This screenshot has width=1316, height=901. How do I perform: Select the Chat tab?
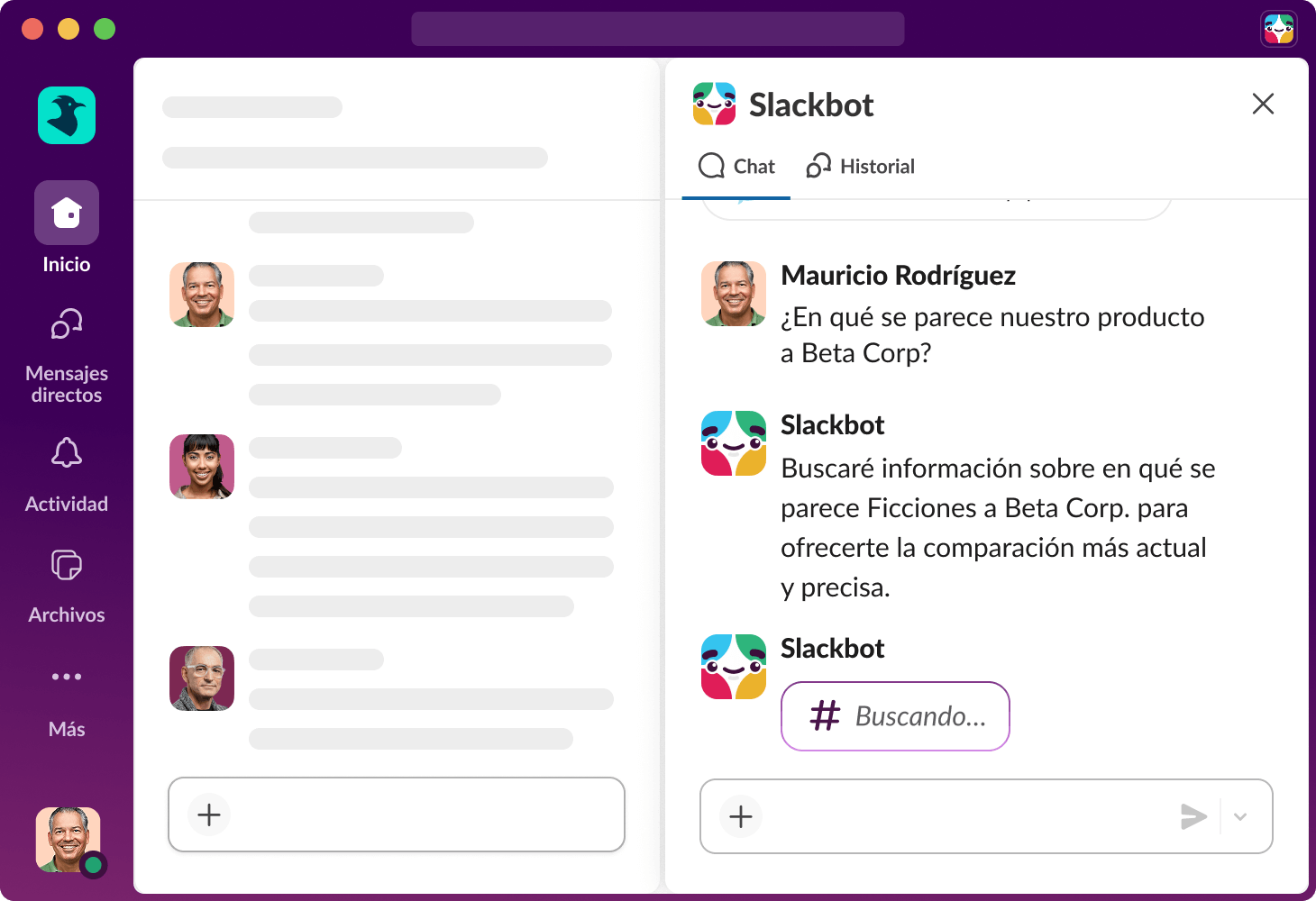[736, 166]
